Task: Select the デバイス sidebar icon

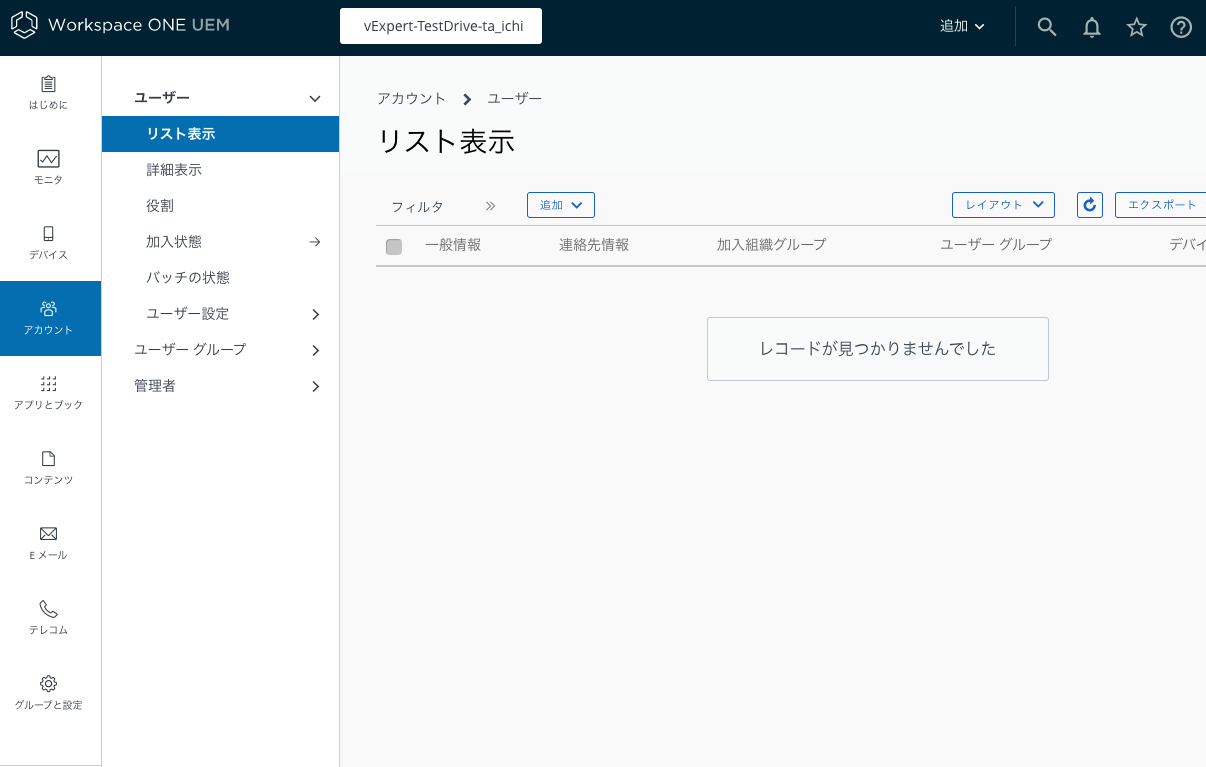Action: [x=48, y=242]
